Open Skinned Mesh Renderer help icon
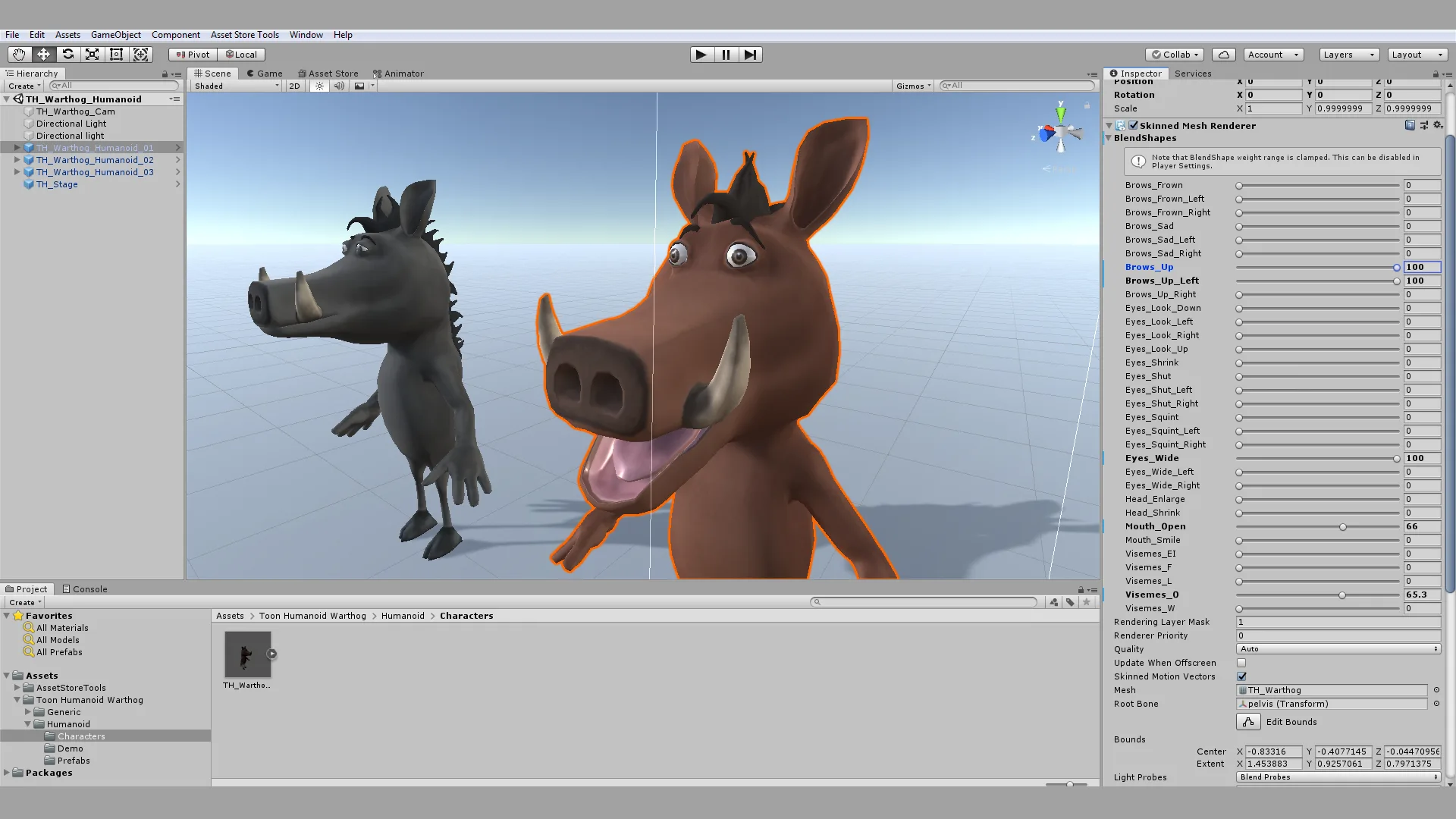 1410,125
